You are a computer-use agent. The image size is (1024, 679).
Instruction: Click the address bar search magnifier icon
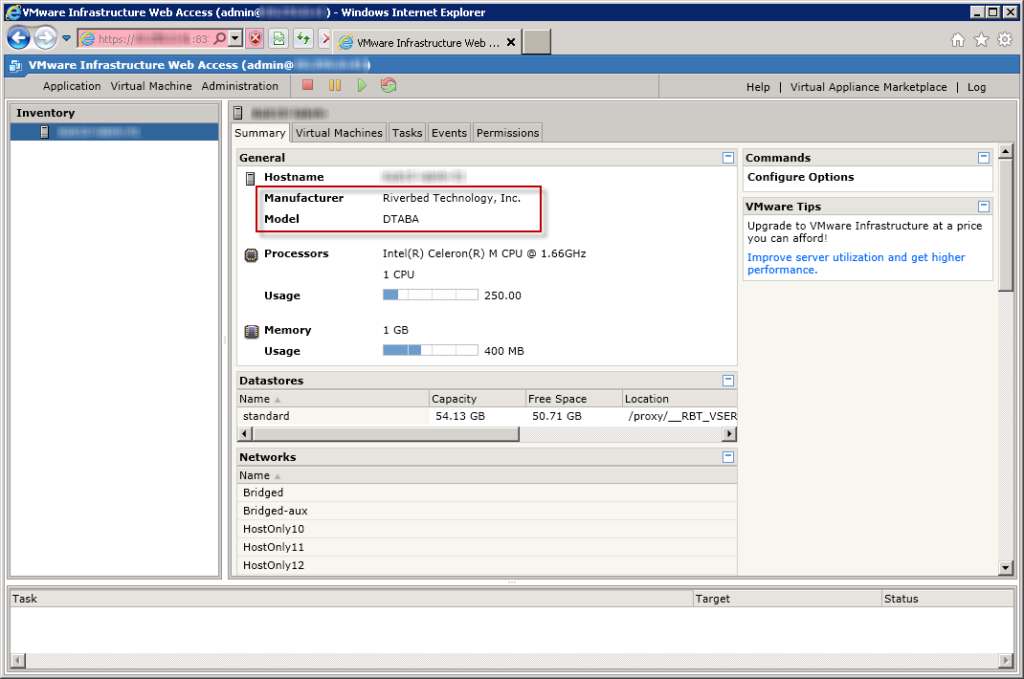[220, 39]
